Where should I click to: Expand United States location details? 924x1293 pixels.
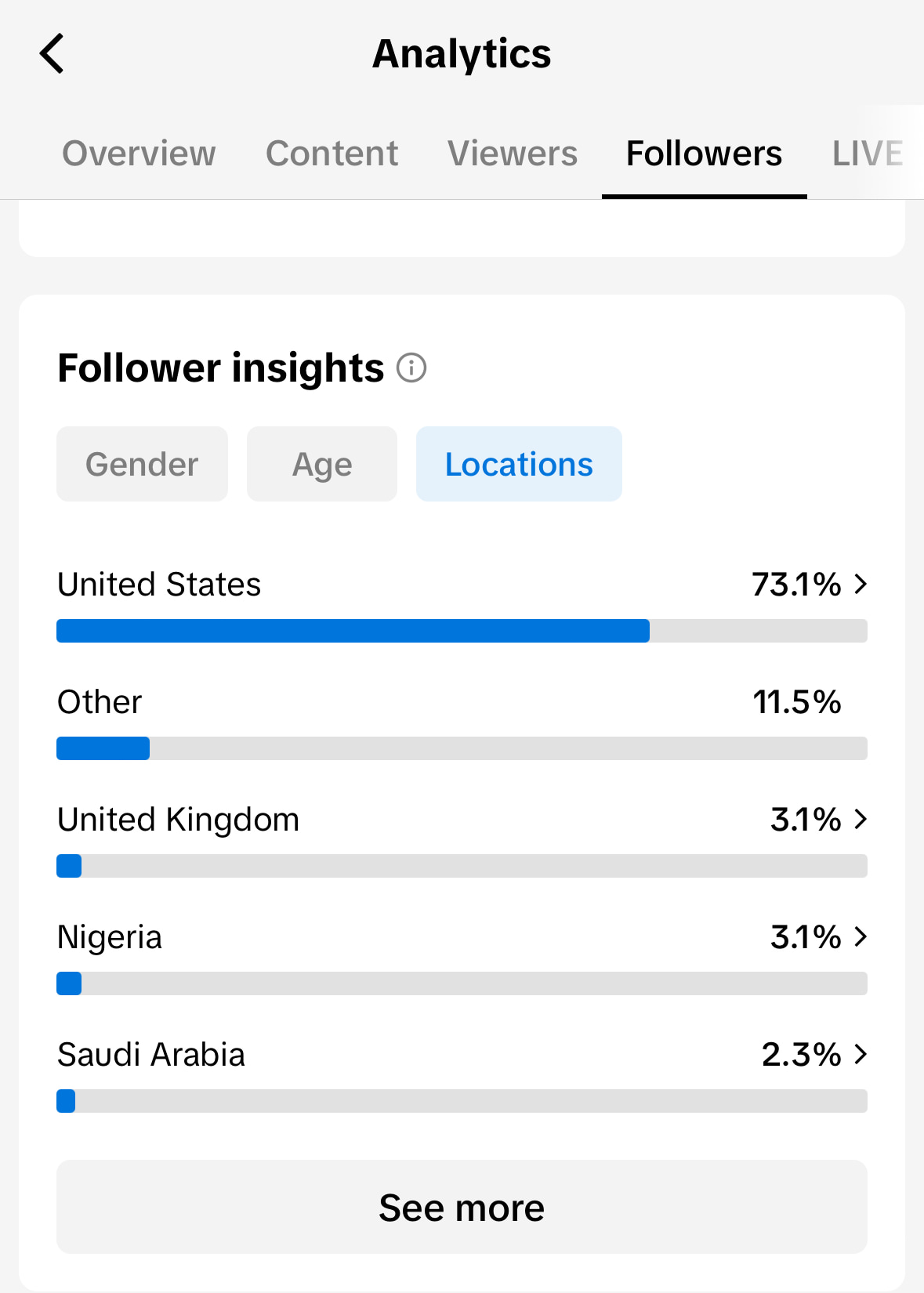(x=860, y=585)
